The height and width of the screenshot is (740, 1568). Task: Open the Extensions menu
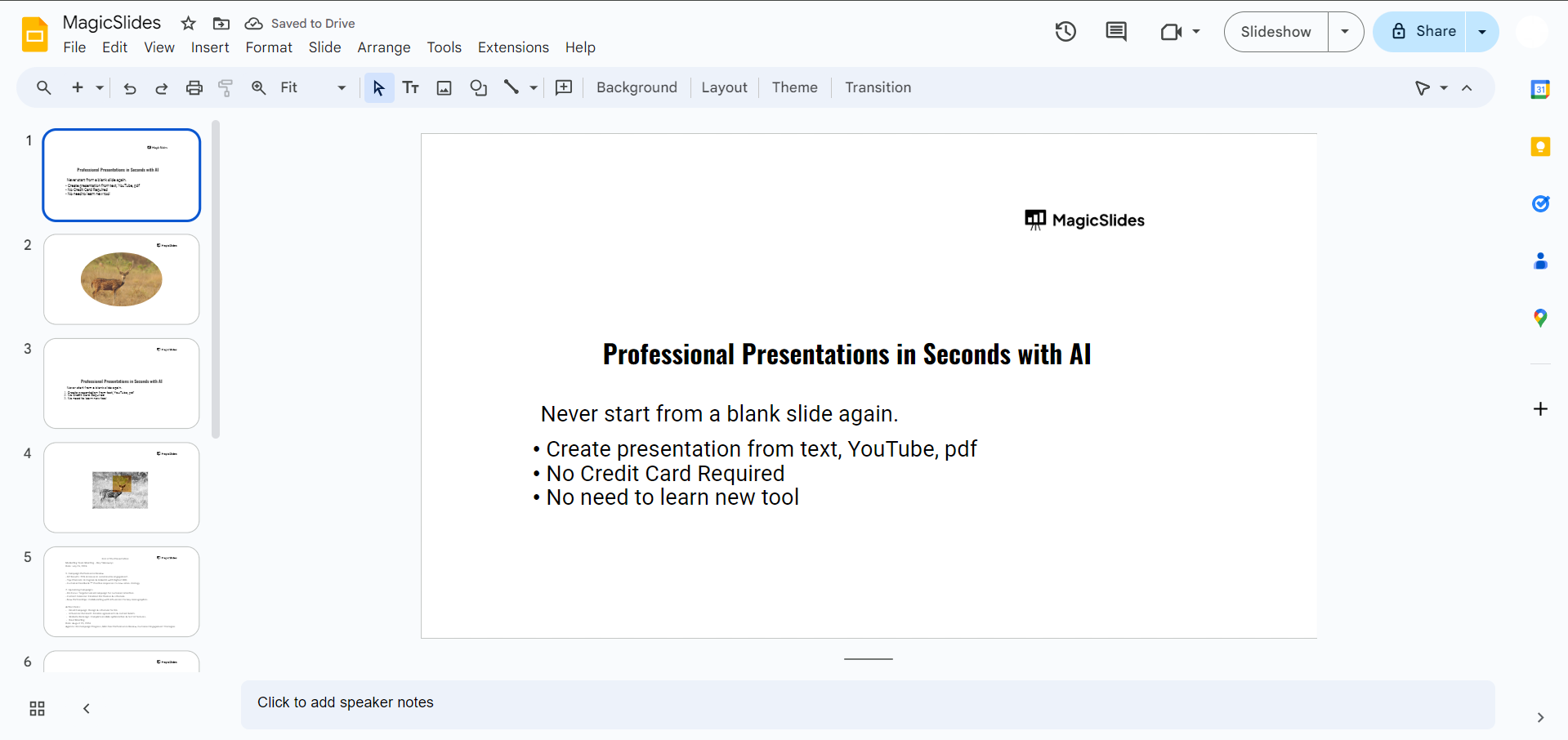click(513, 47)
